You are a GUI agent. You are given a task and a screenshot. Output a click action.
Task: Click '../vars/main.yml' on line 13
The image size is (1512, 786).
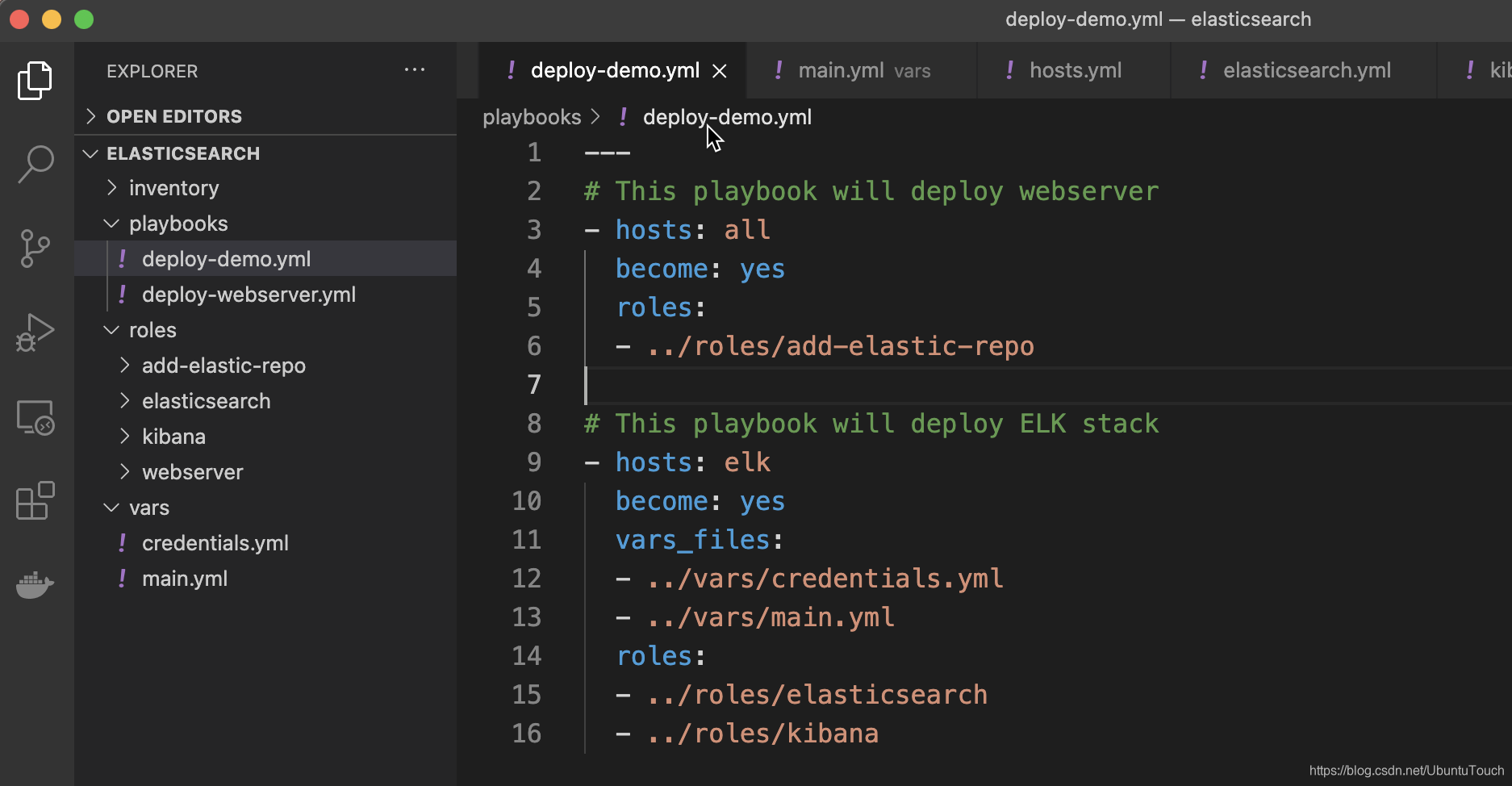[x=771, y=617]
